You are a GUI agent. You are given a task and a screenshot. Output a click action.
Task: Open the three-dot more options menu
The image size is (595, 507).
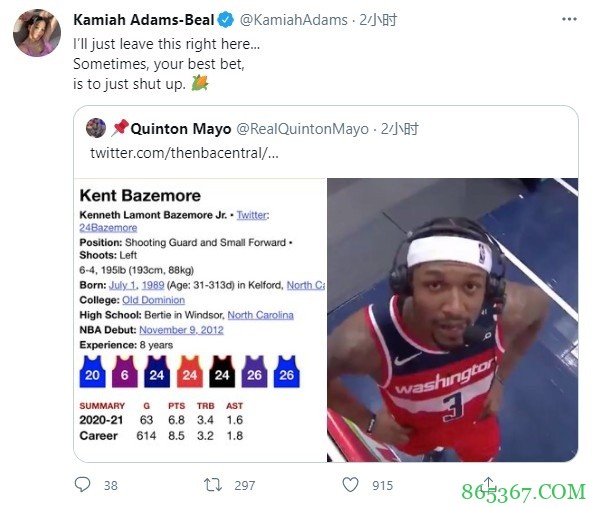569,19
